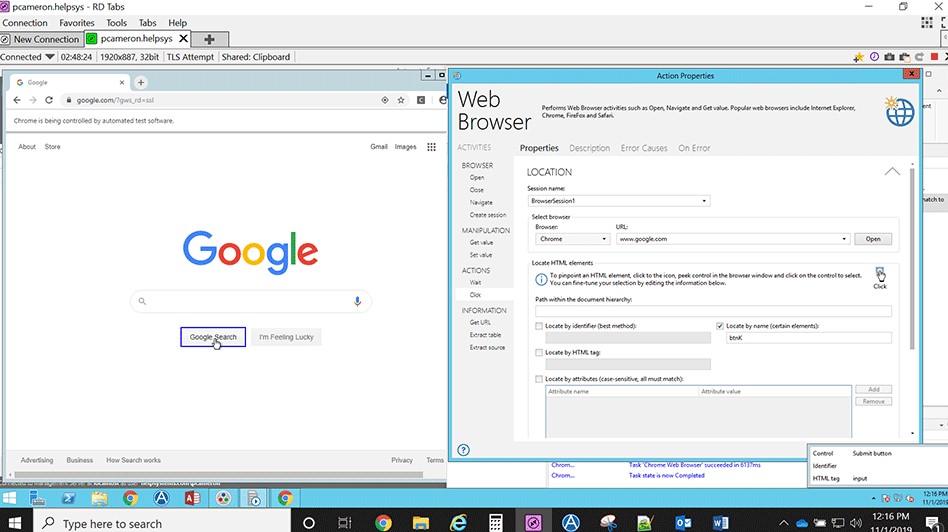Switch to the Properties tab

(x=539, y=148)
